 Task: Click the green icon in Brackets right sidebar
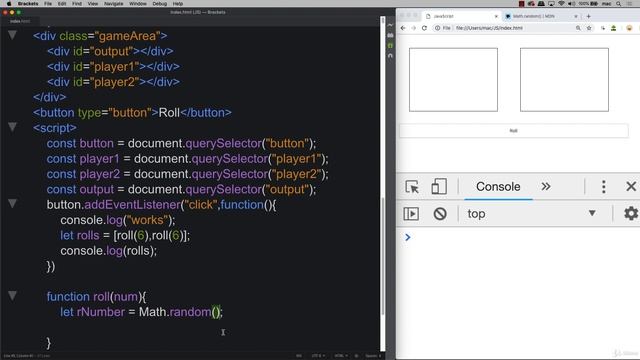[390, 45]
